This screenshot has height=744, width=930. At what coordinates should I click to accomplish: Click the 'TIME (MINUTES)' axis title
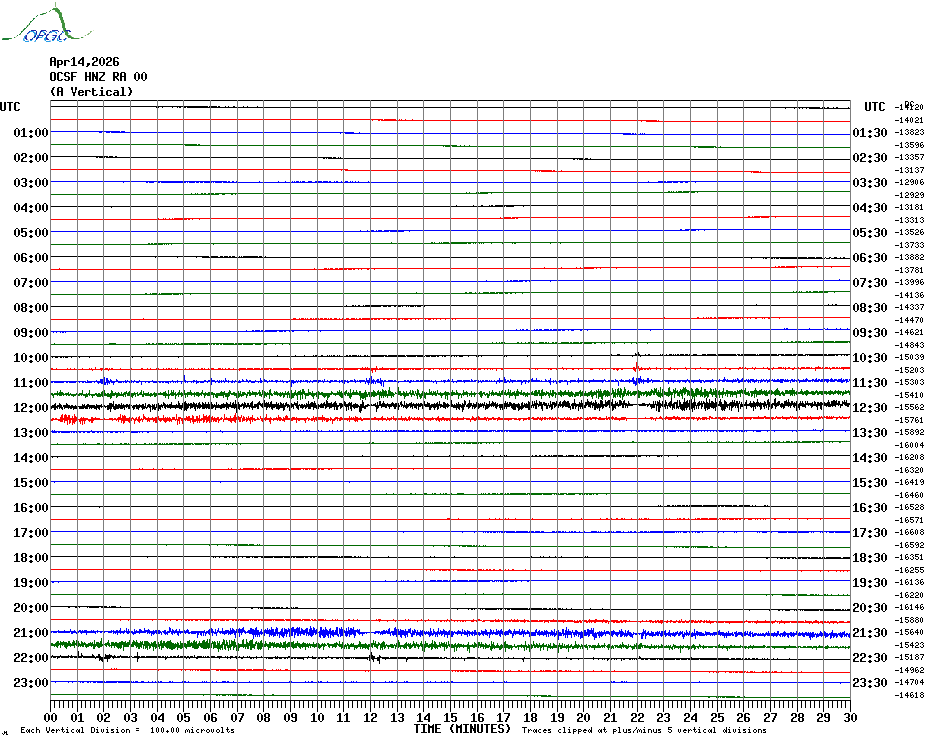(462, 729)
